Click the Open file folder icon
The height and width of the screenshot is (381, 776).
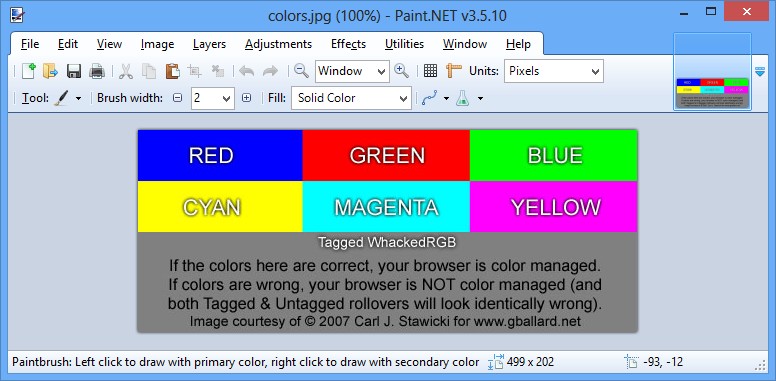pyautogui.click(x=50, y=71)
